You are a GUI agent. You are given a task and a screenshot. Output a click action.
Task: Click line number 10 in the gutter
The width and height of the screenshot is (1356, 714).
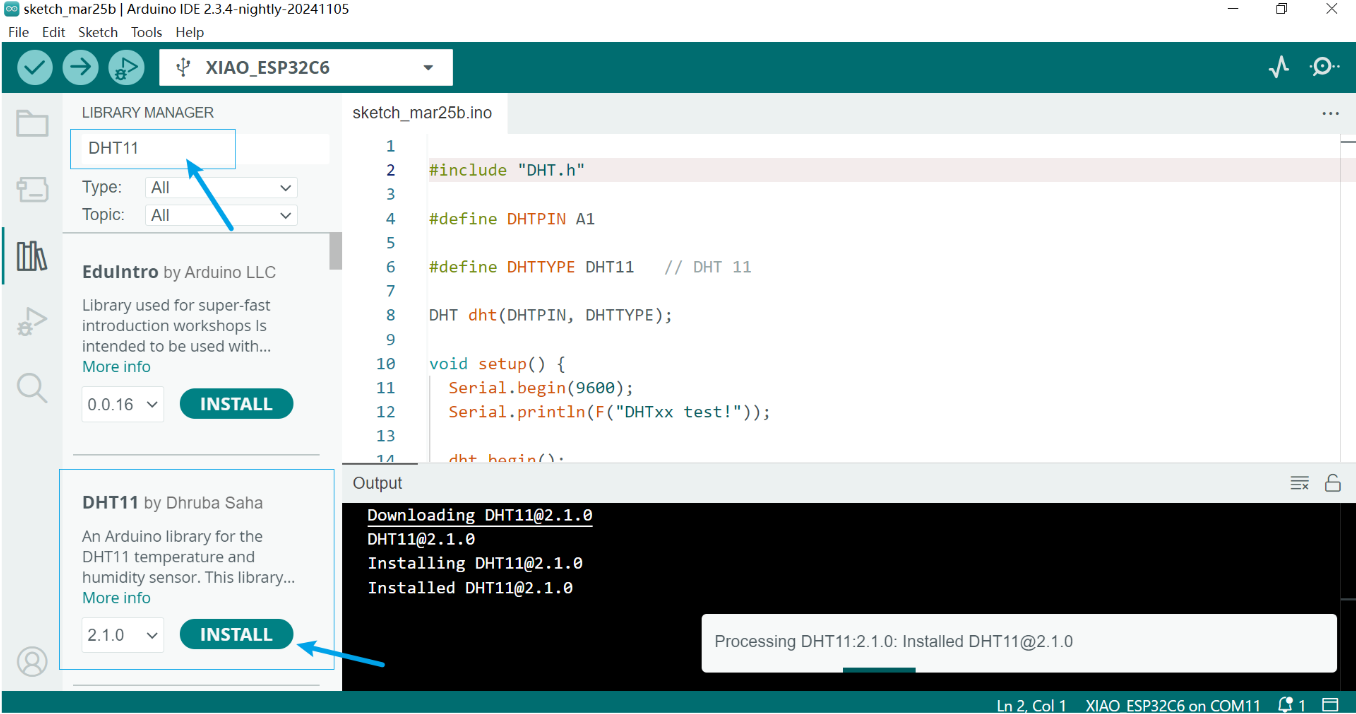(x=386, y=364)
